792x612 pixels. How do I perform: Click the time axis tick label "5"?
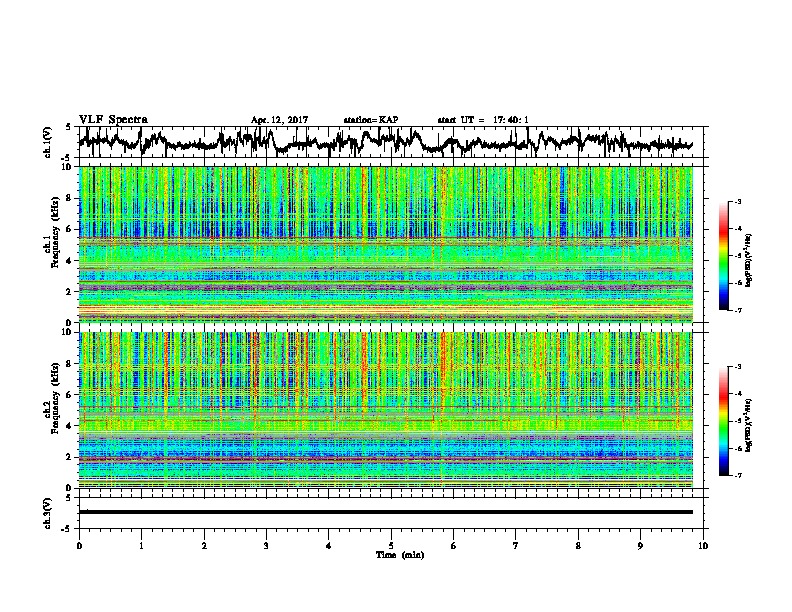[x=391, y=546]
